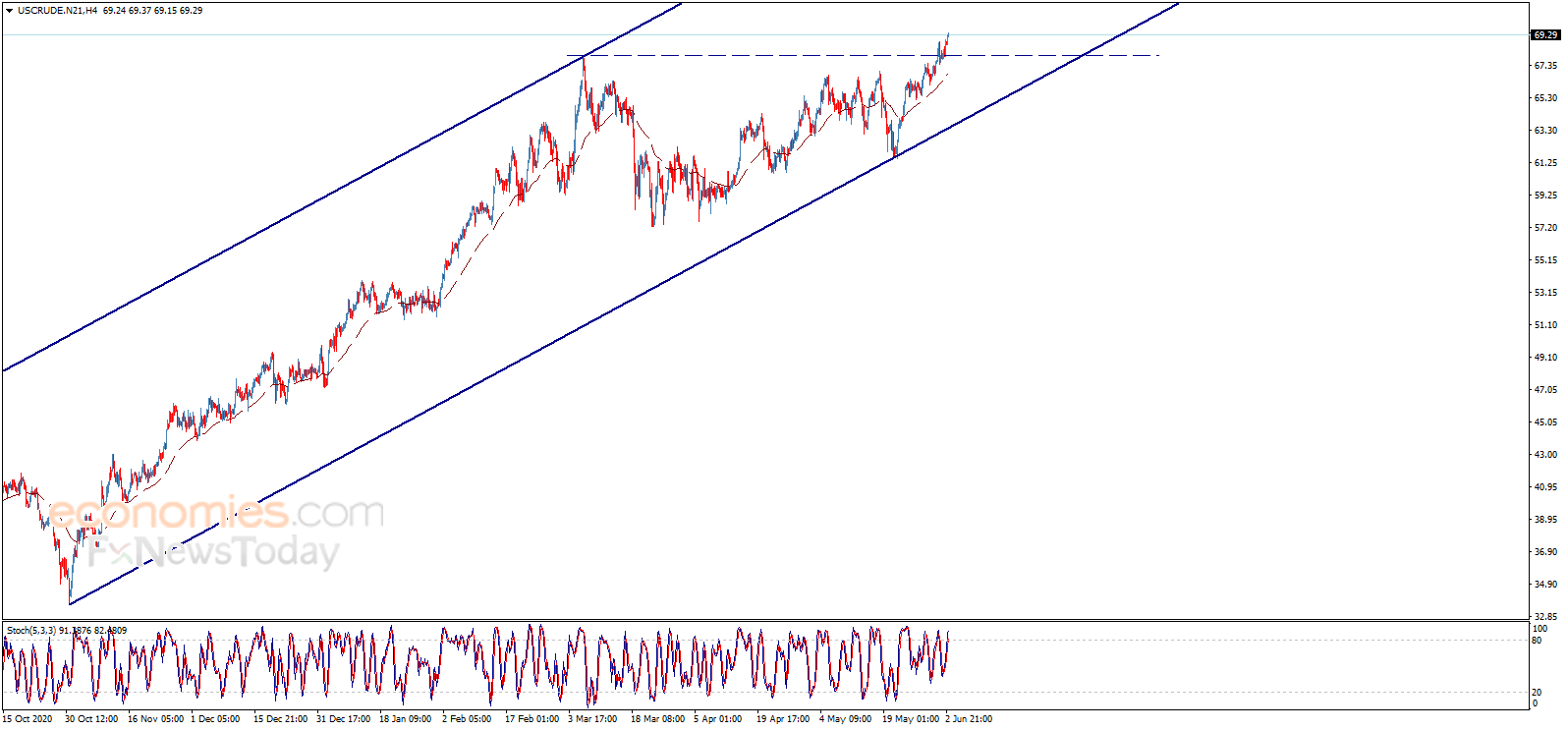The width and height of the screenshot is (1568, 730).
Task: Select the current price tag 69.29
Action: point(1545,35)
